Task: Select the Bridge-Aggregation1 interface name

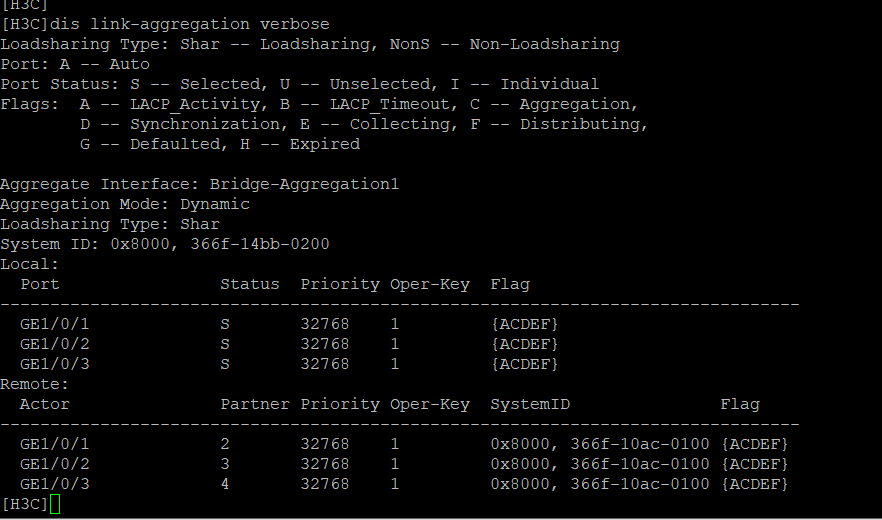Action: click(x=304, y=184)
